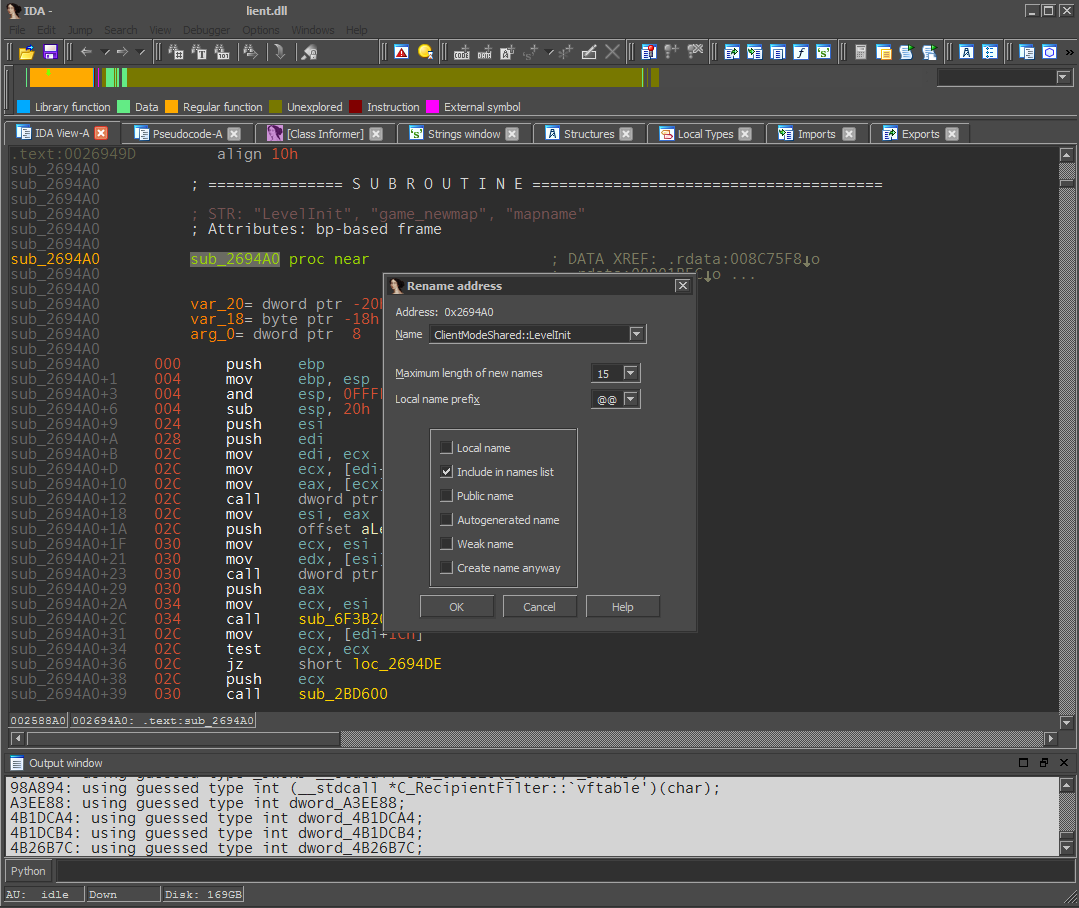1079x908 pixels.
Task: Switch to the Strings window tab
Action: click(x=464, y=133)
